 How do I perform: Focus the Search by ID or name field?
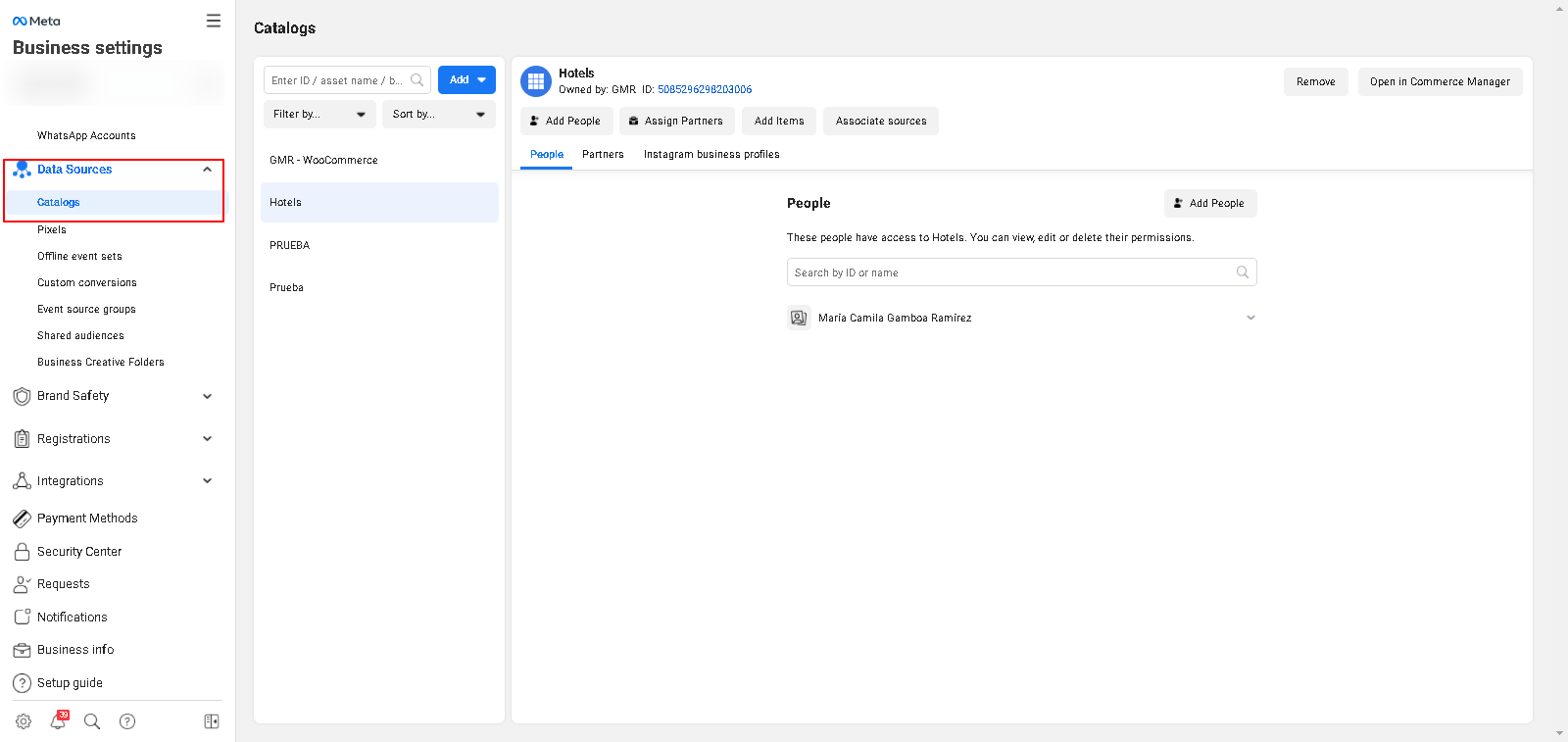click(1021, 272)
